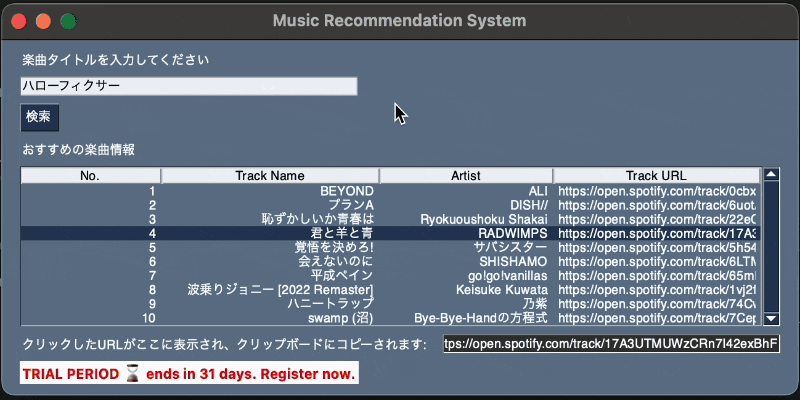Click artist RADWIMPS
This screenshot has width=800, height=400.
(x=513, y=234)
